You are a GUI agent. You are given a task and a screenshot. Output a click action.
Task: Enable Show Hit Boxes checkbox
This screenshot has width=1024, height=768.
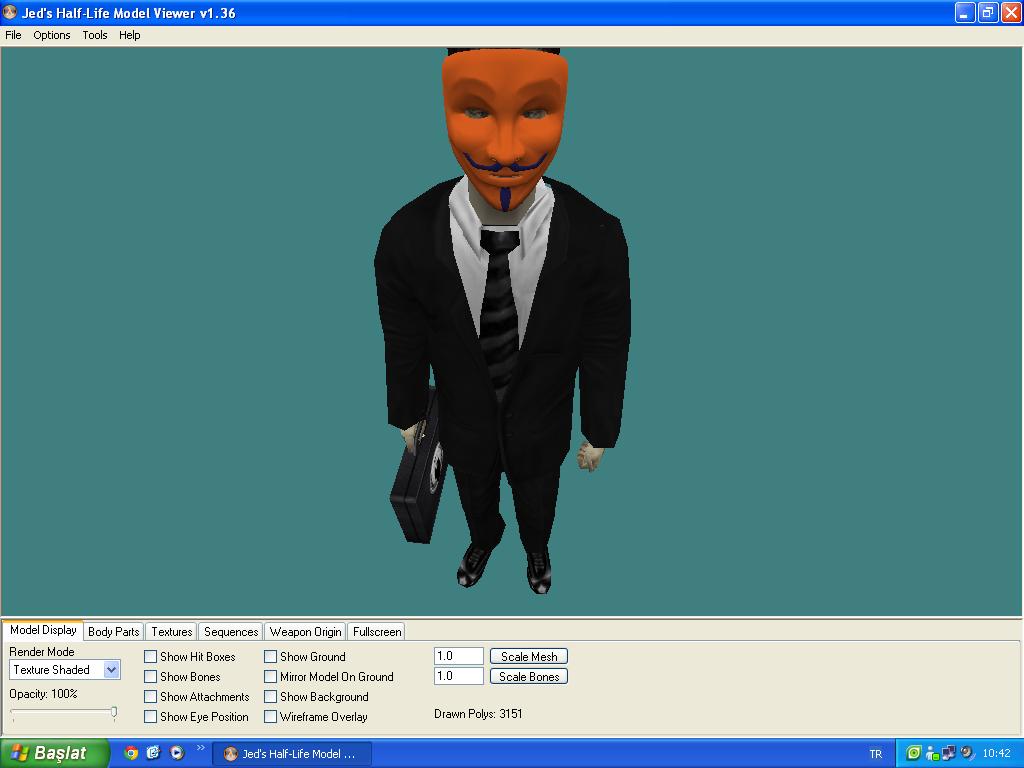151,657
